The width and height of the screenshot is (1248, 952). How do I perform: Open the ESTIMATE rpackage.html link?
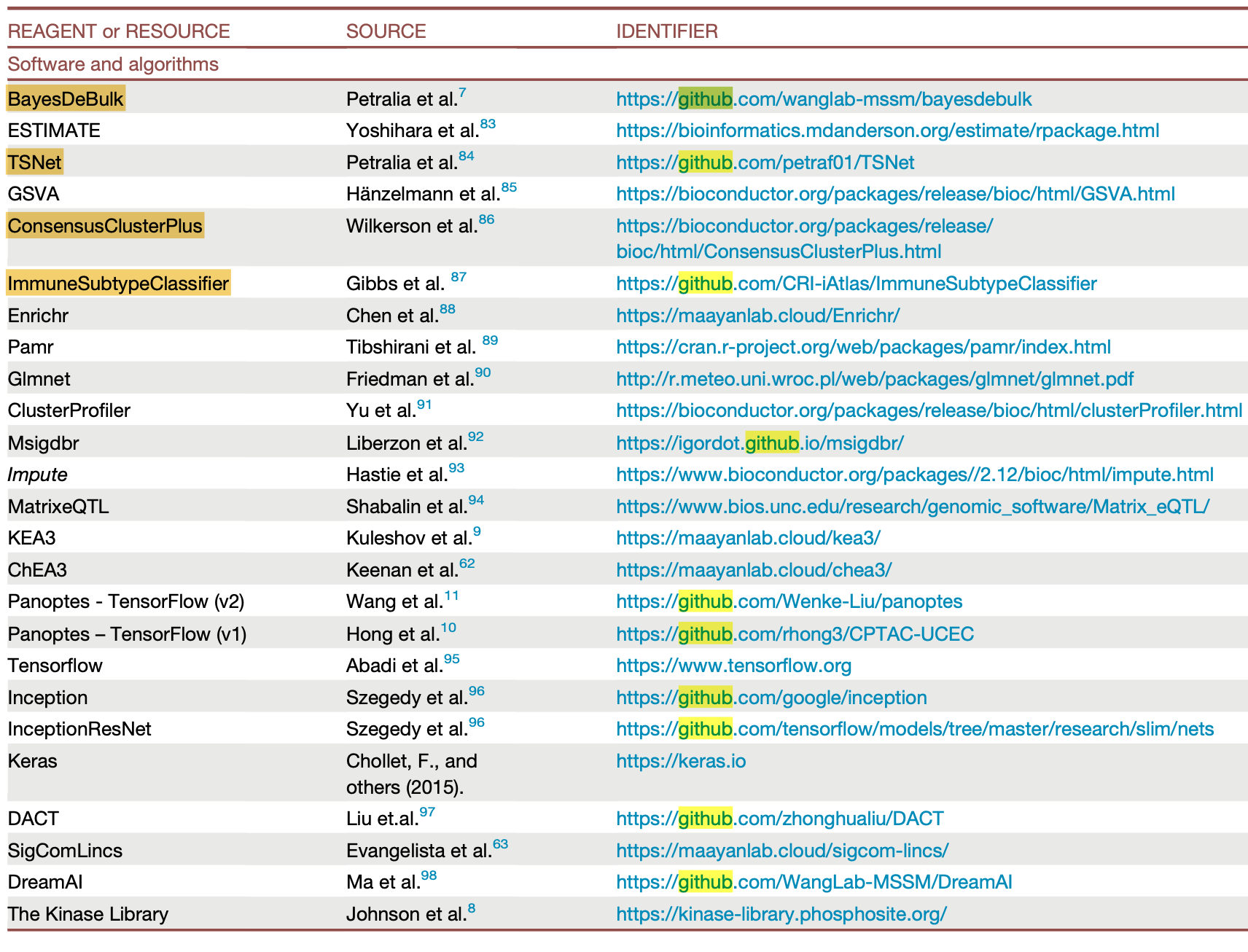887,130
